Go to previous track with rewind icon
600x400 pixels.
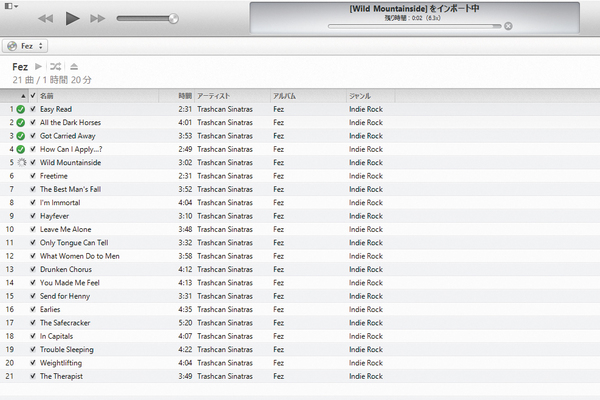tap(46, 18)
